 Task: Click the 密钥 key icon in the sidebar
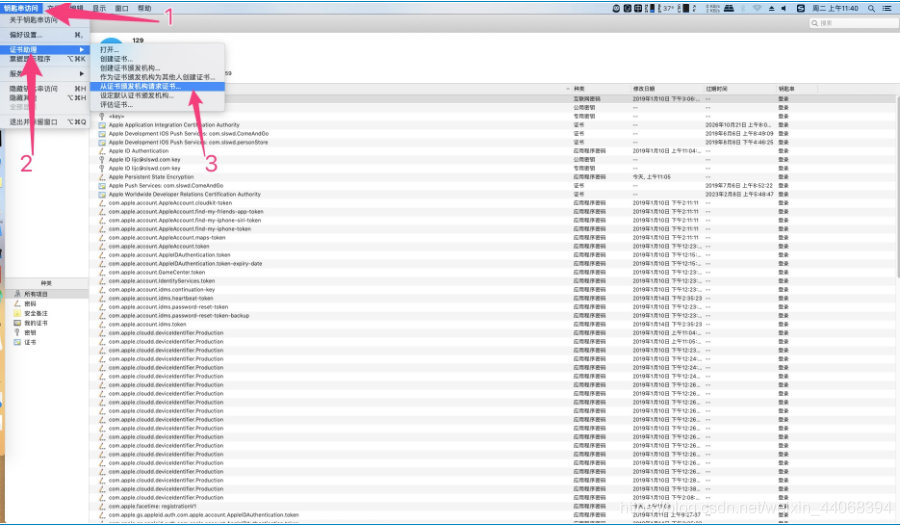point(17,332)
